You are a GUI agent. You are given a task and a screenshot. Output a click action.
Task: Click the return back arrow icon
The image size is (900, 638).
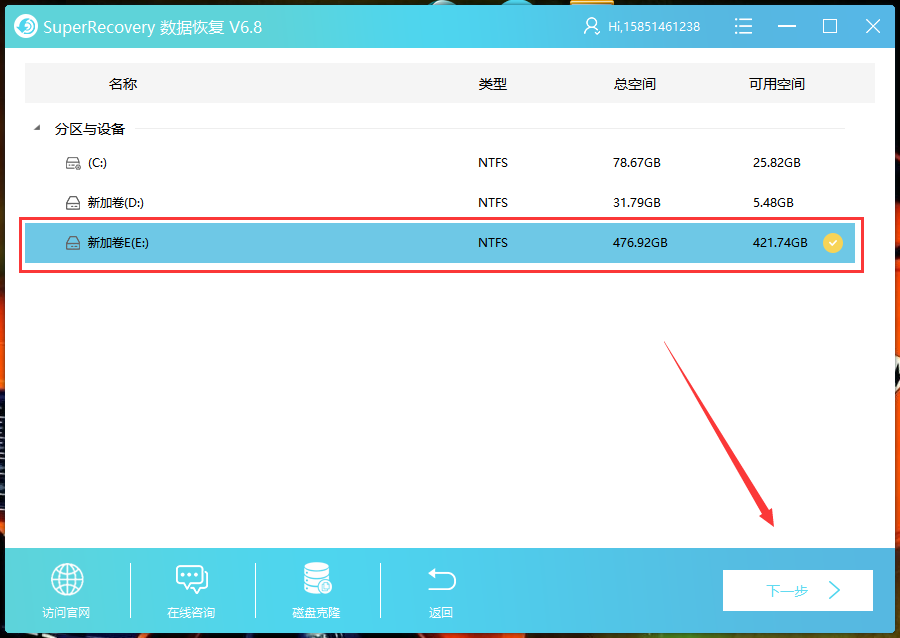pos(441,579)
